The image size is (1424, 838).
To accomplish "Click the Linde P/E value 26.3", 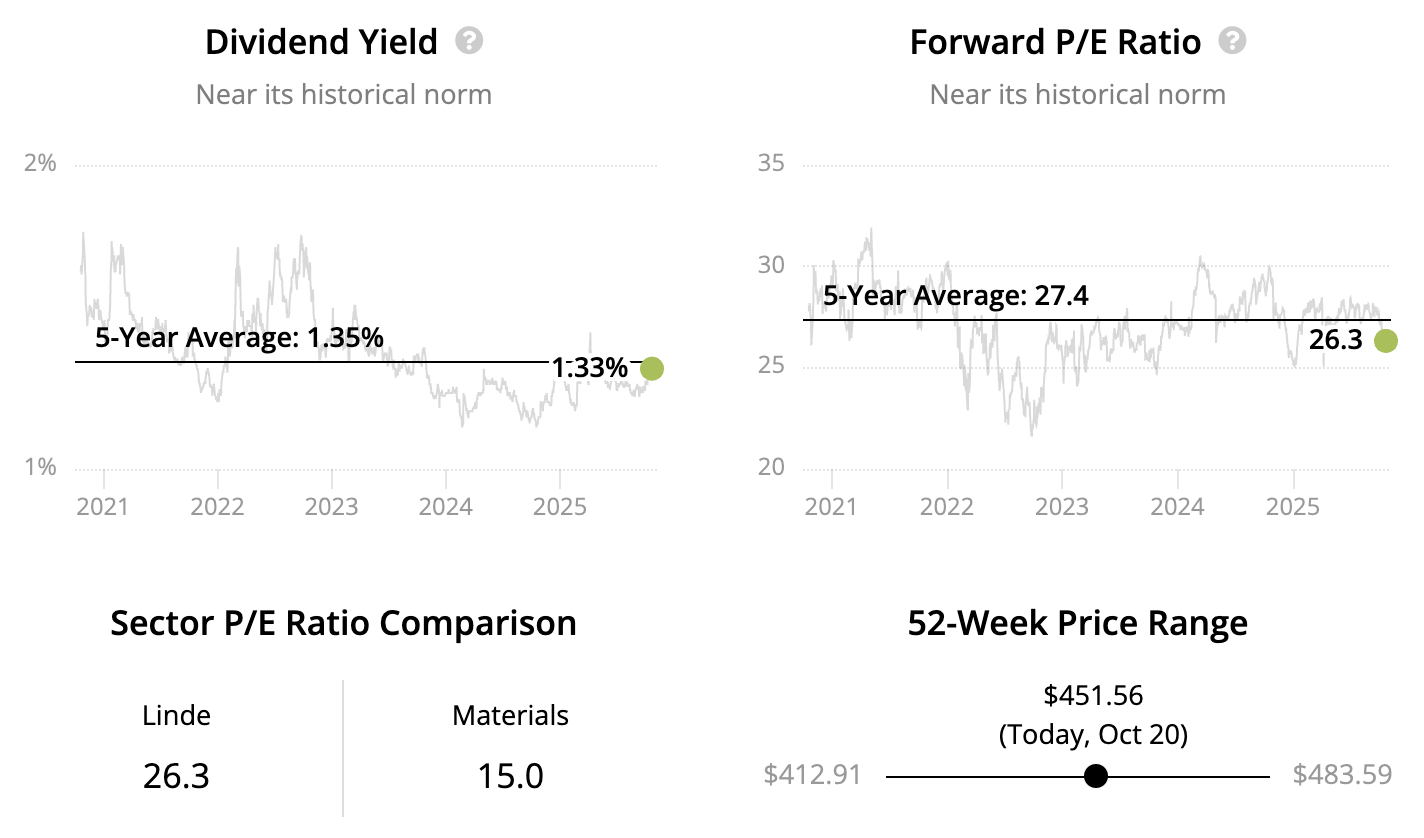I will 176,776.
